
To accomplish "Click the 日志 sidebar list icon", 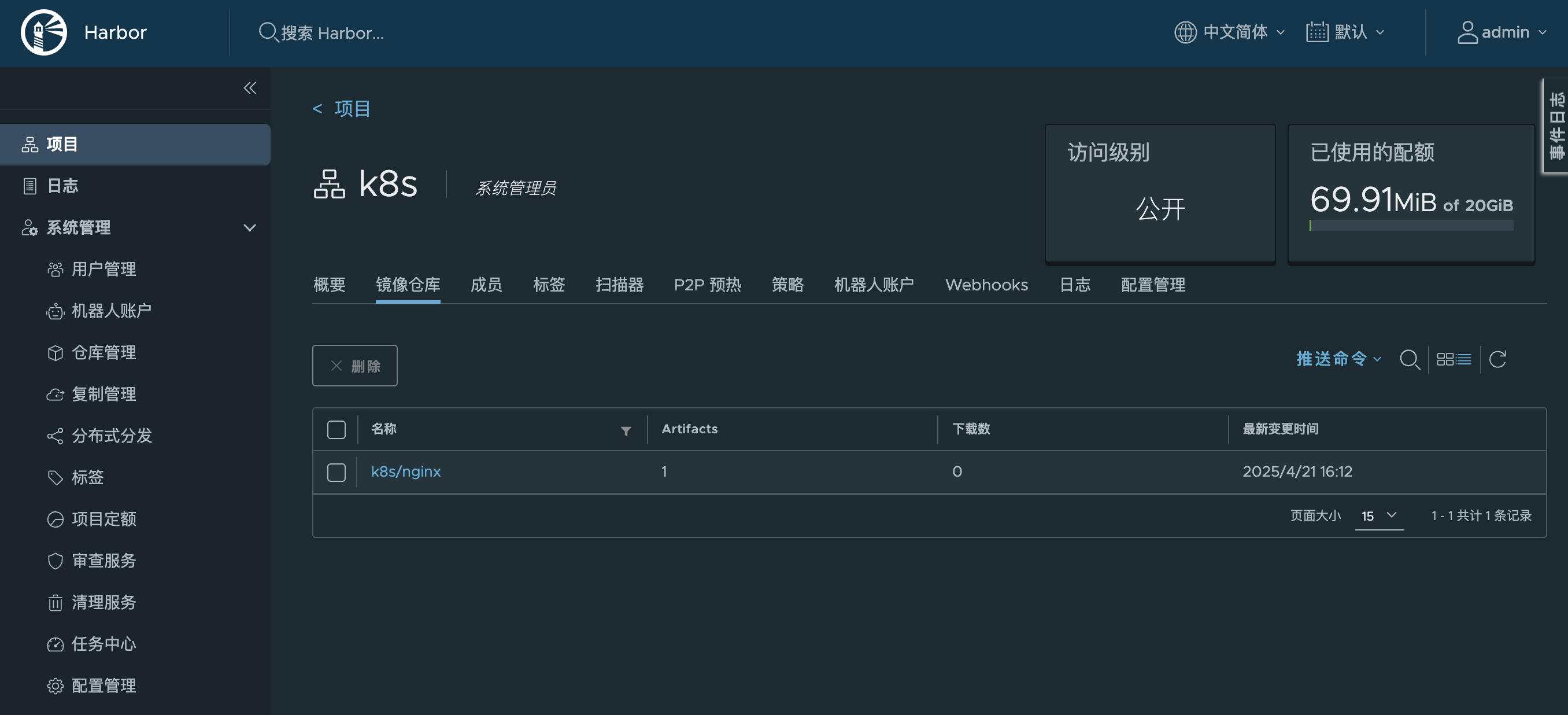I will point(30,186).
